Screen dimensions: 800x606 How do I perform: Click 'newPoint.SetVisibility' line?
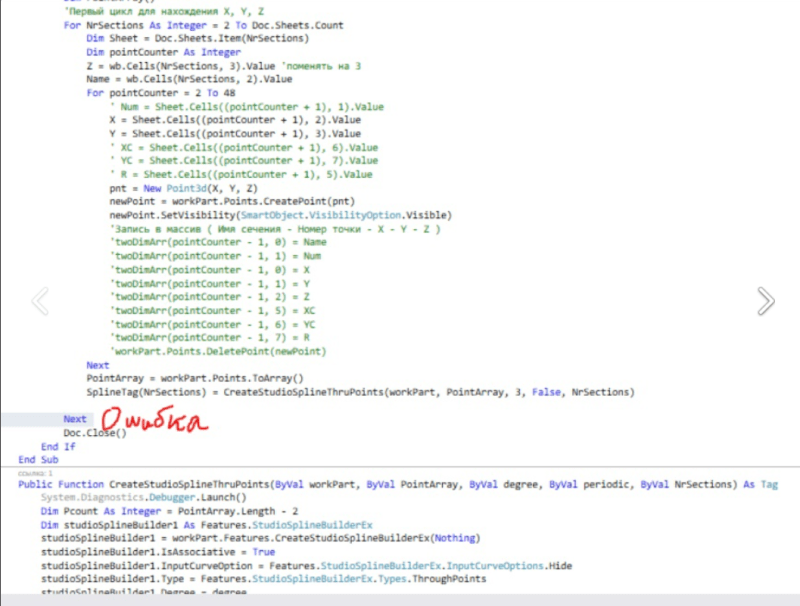(x=281, y=215)
